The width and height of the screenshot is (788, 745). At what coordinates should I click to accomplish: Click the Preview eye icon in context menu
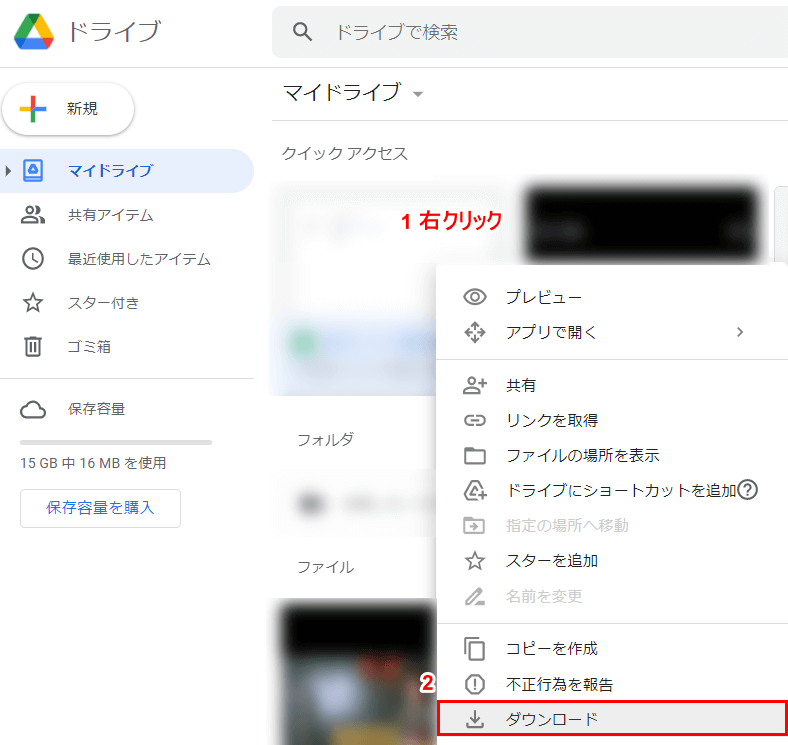point(475,297)
